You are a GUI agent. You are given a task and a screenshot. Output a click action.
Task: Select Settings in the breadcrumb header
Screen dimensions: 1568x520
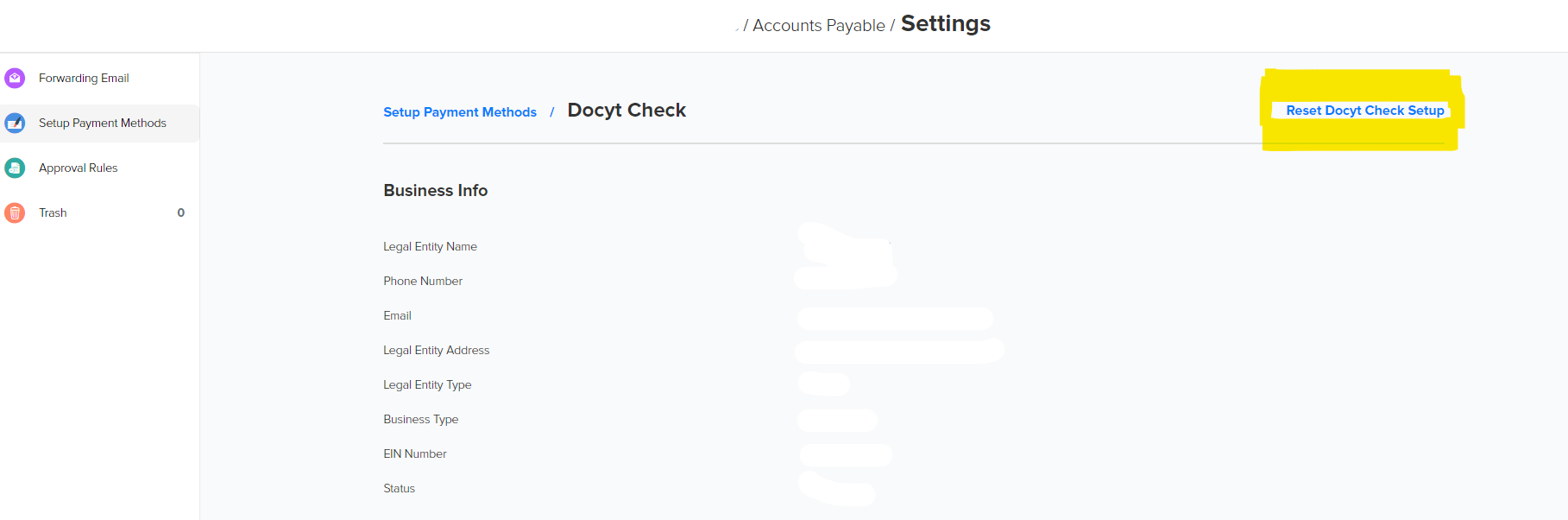click(945, 24)
